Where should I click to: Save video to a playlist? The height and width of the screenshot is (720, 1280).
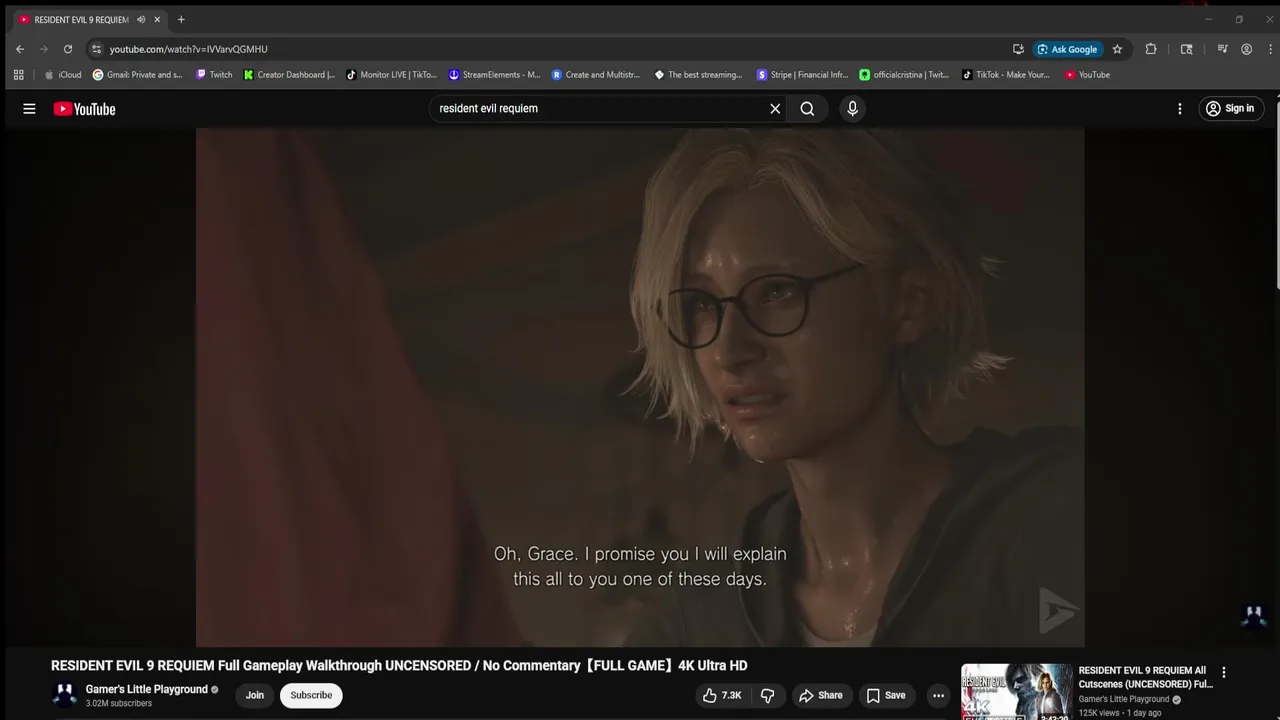click(886, 696)
